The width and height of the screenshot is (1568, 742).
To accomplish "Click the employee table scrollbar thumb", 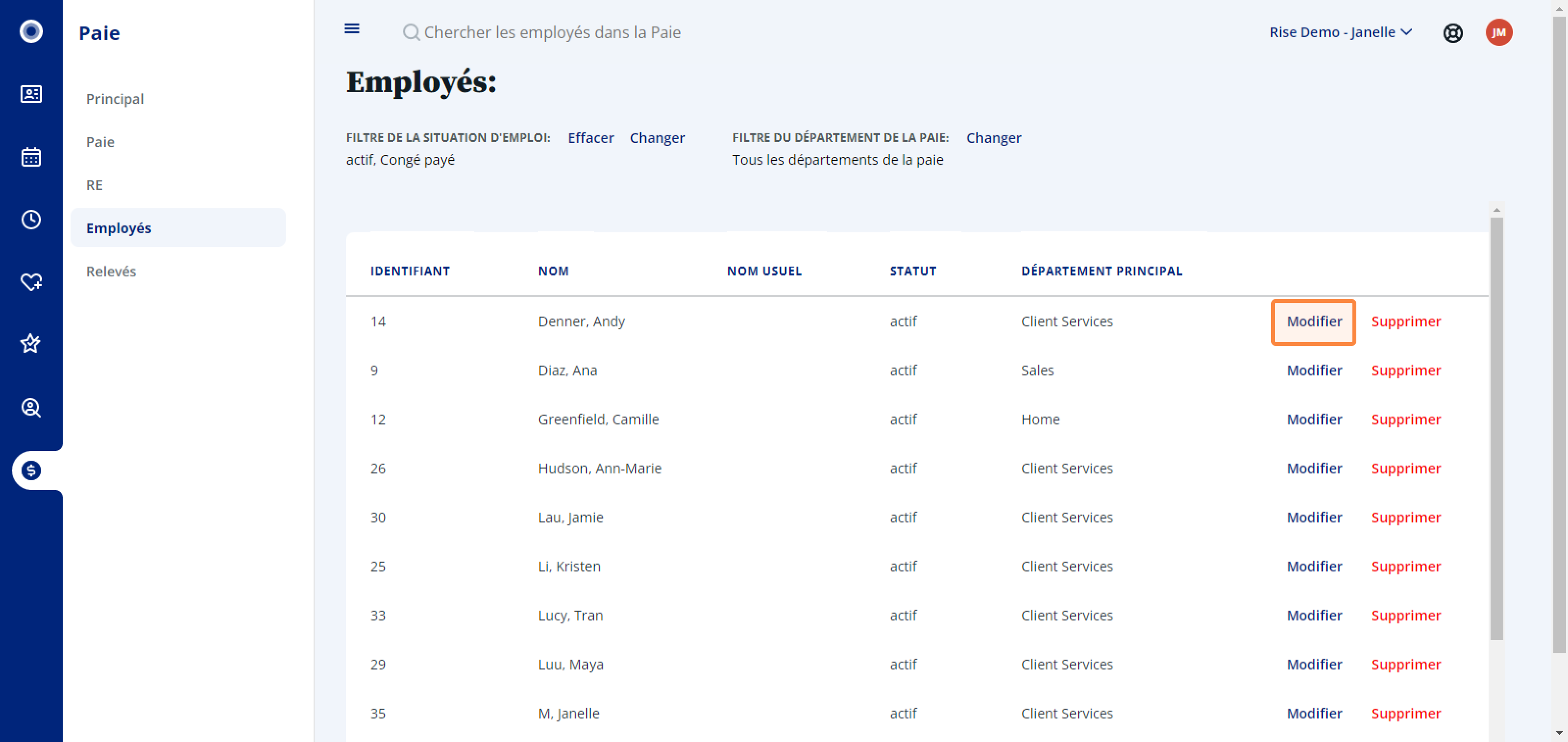I will (x=1496, y=428).
